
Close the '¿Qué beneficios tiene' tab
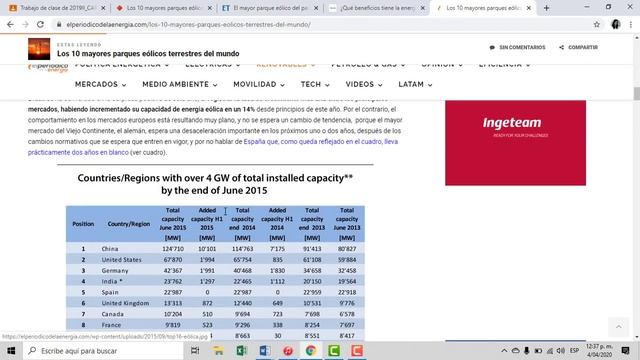(x=422, y=8)
